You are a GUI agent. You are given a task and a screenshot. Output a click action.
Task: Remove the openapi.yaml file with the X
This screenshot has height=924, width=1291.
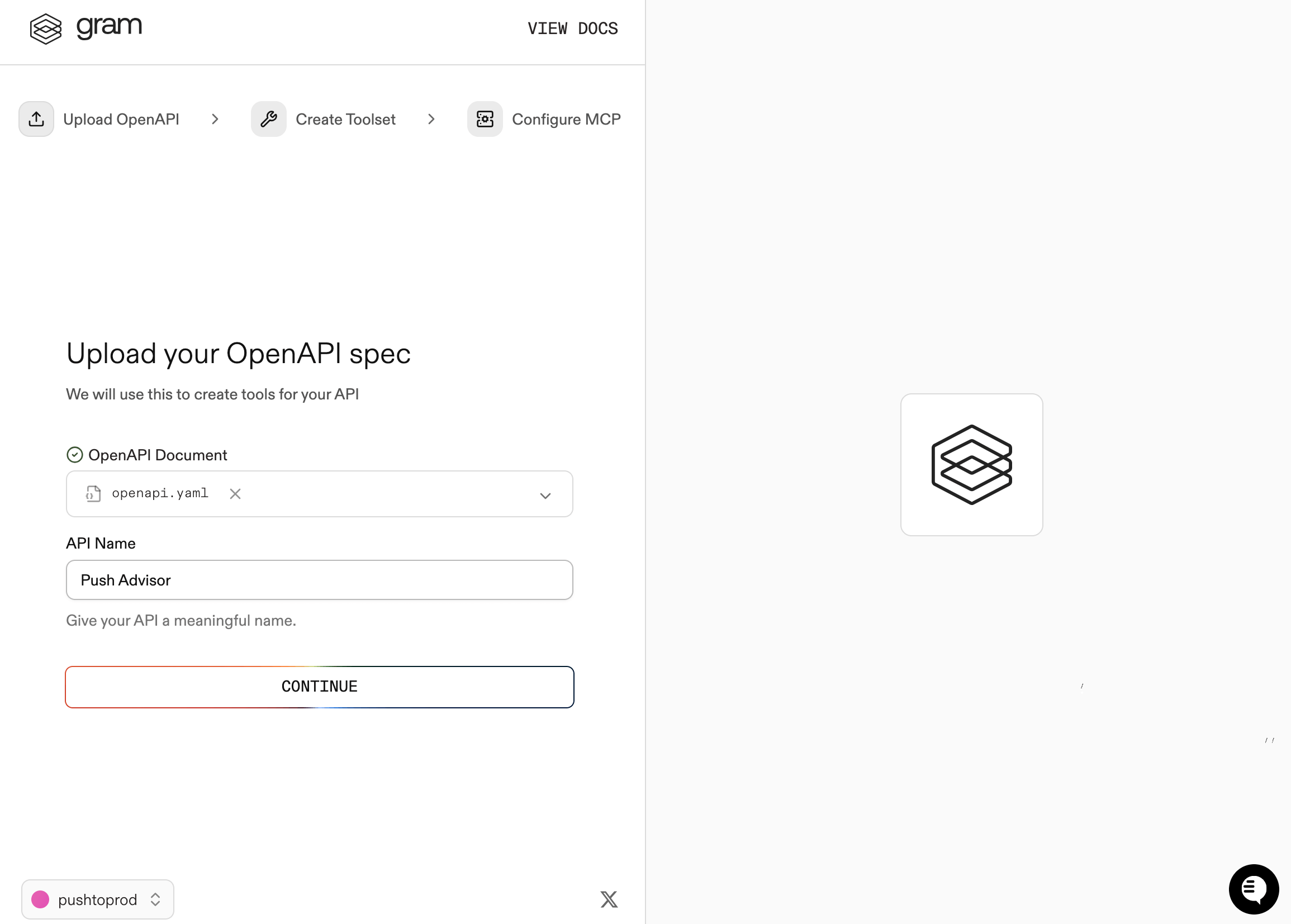click(x=235, y=494)
